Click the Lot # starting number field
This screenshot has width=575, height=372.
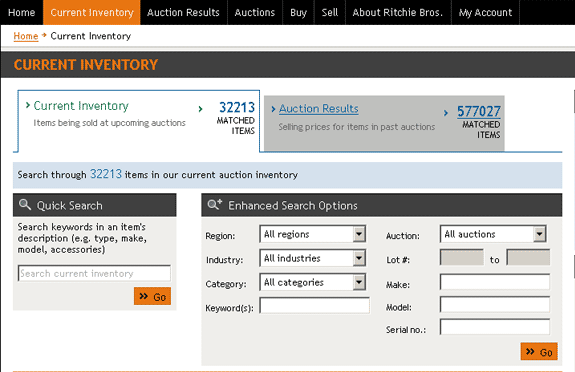click(x=462, y=257)
